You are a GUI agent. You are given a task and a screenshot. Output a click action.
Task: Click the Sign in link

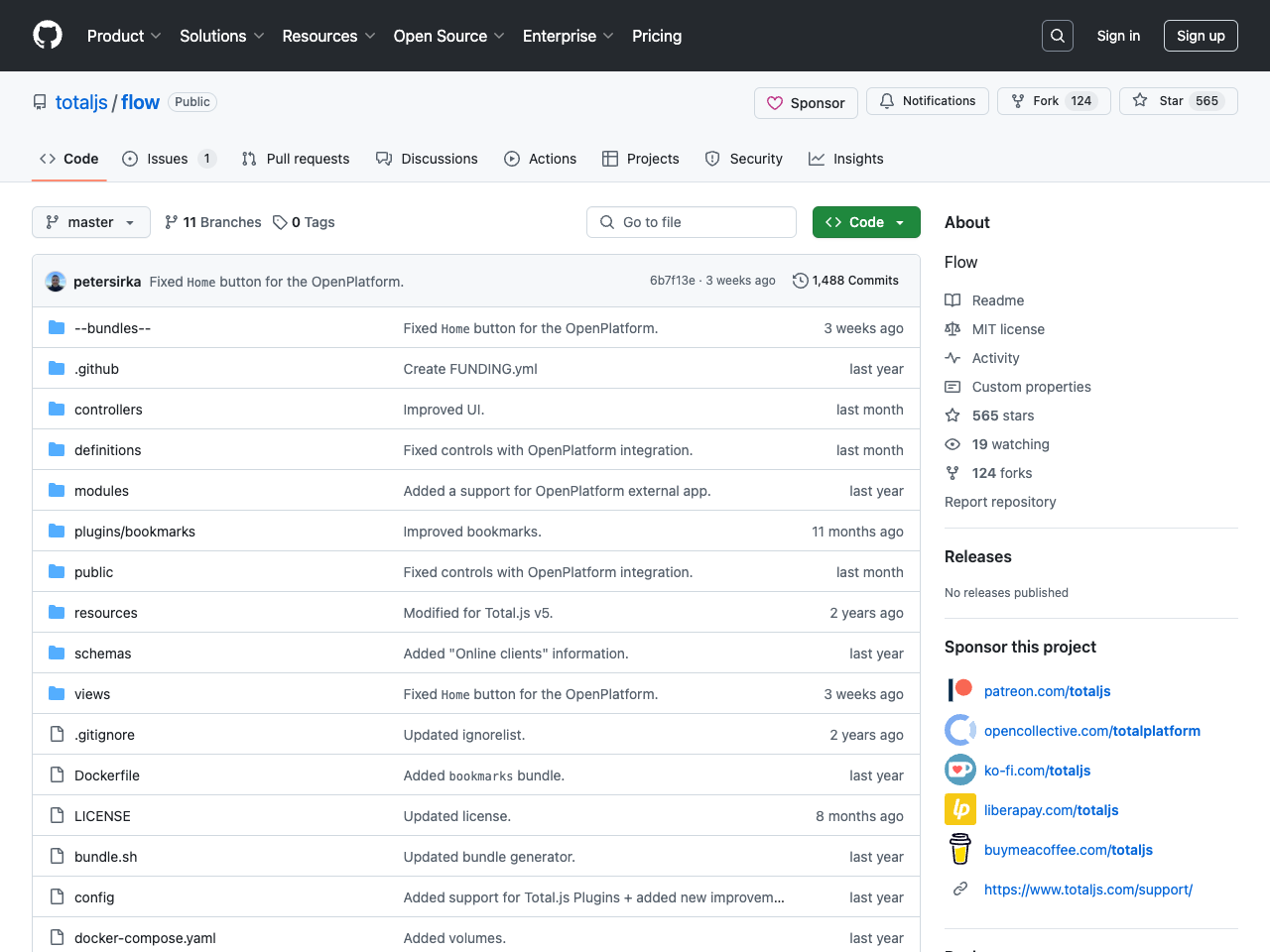[x=1118, y=36]
